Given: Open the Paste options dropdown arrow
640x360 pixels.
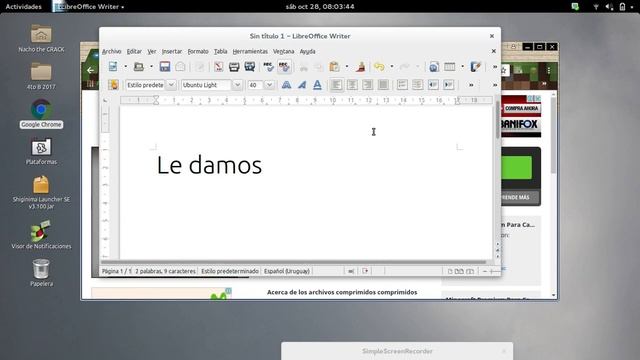Looking at the screenshot, I should pos(347,67).
